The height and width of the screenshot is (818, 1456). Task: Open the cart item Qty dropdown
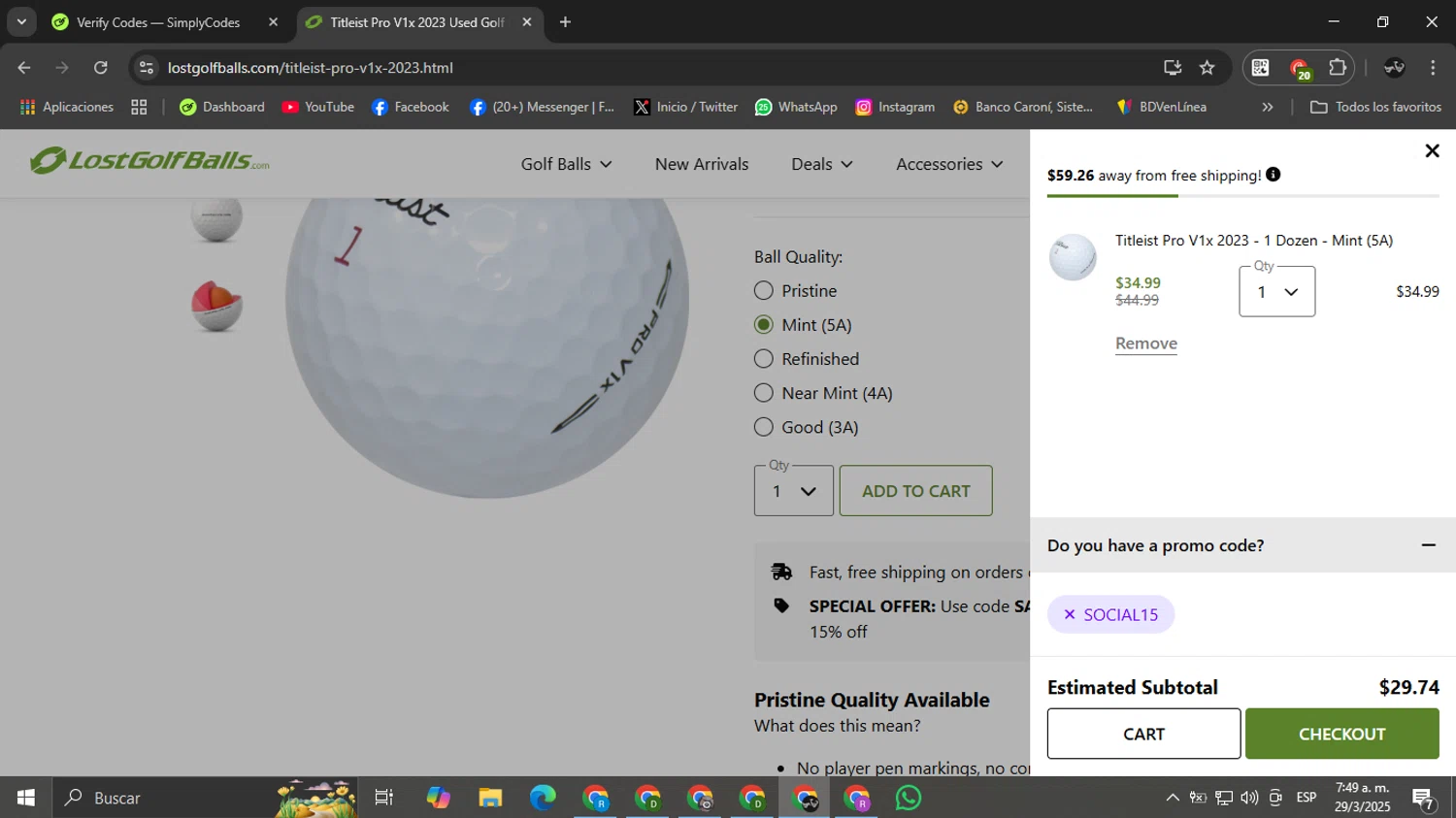(x=1277, y=291)
